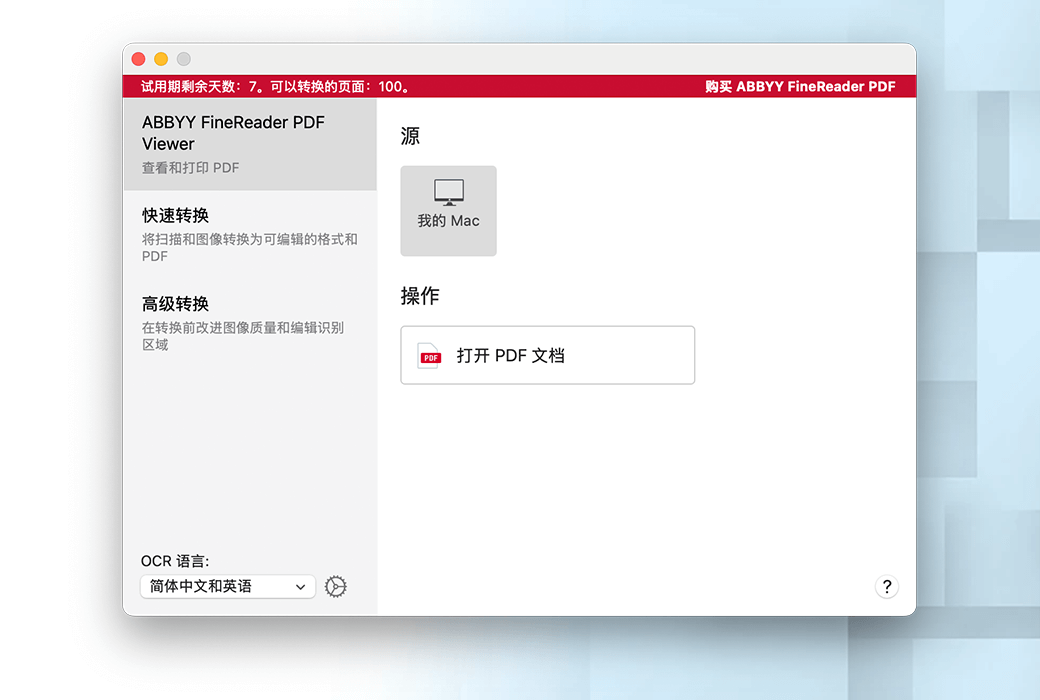Switch to the 快速转换 sidebar section
The width and height of the screenshot is (1040, 700).
click(x=176, y=215)
